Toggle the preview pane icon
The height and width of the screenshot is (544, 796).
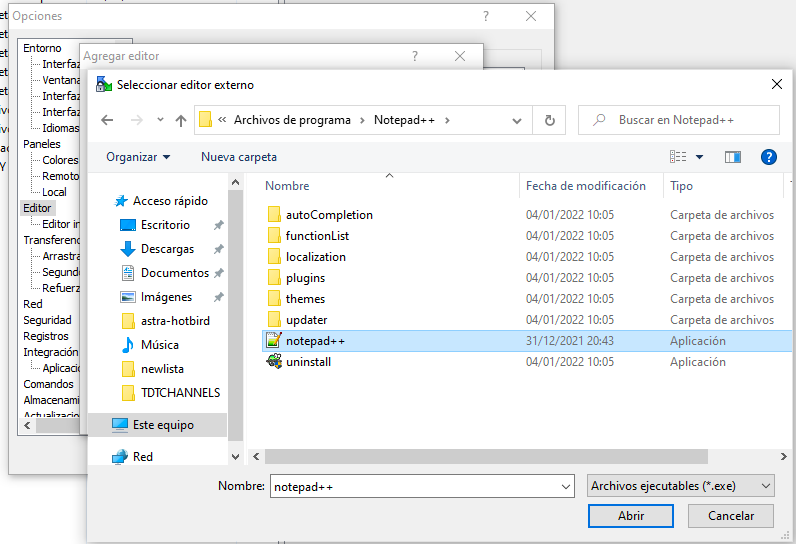click(x=733, y=157)
